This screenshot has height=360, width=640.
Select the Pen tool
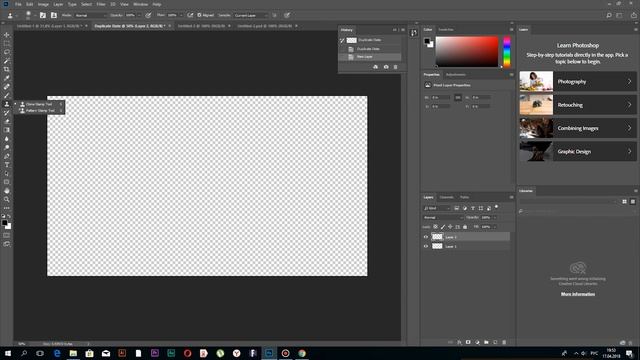7,156
